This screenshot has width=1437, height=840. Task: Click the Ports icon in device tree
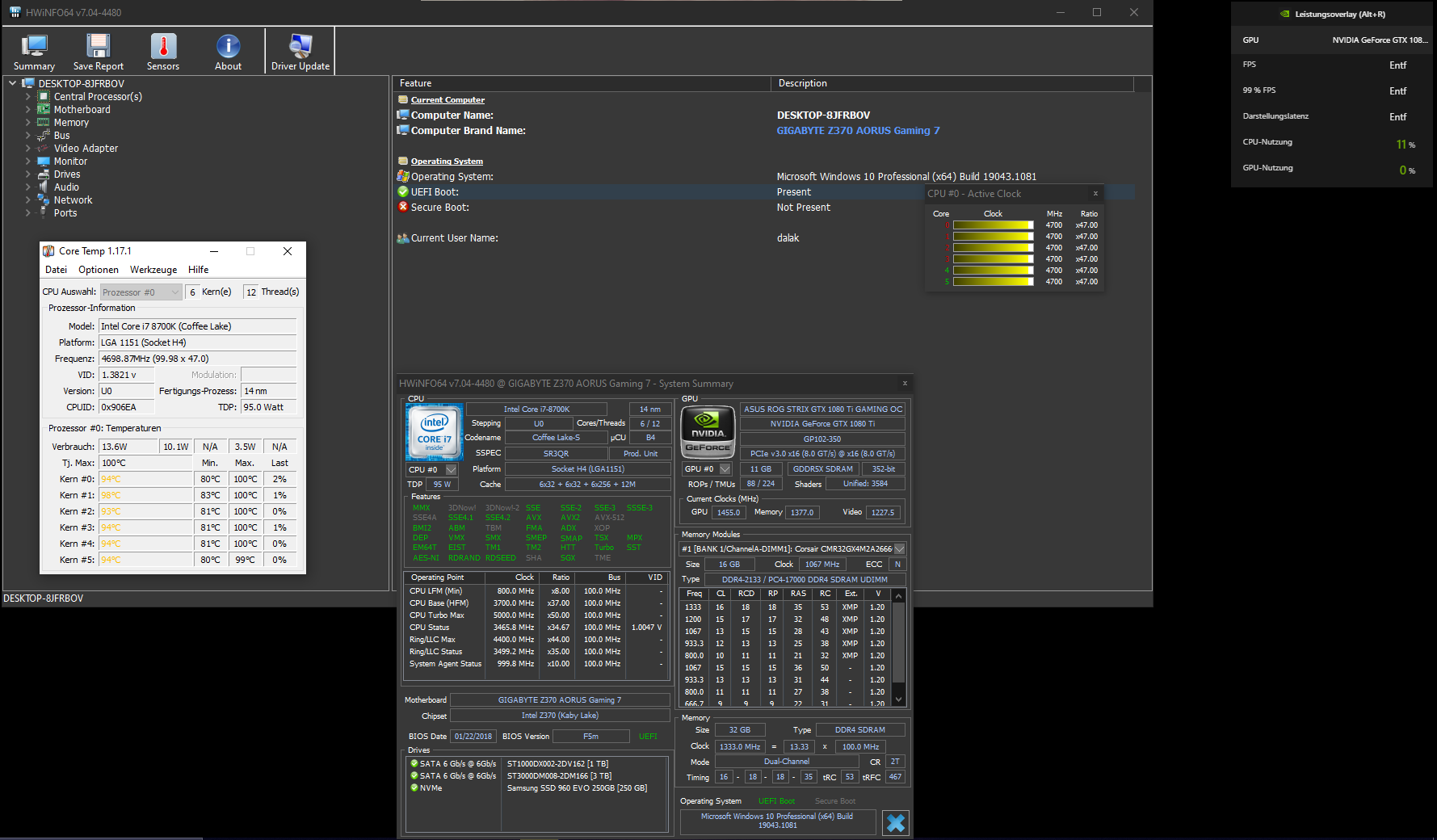(44, 213)
